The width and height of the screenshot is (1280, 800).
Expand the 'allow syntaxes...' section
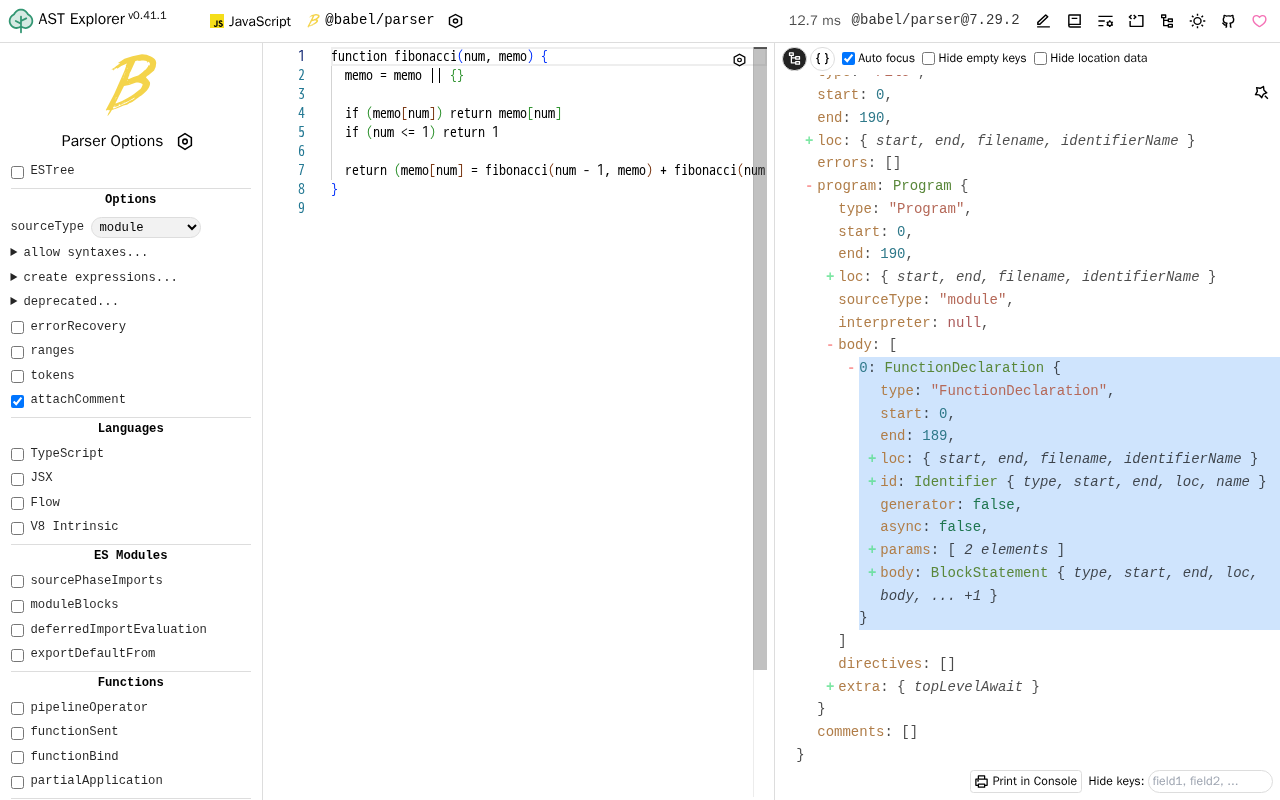80,253
